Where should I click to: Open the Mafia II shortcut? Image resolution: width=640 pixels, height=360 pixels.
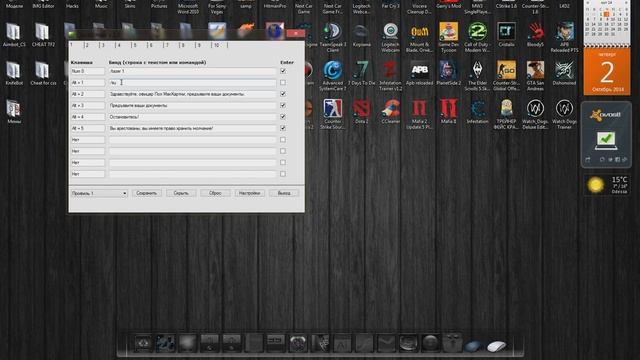(x=449, y=112)
